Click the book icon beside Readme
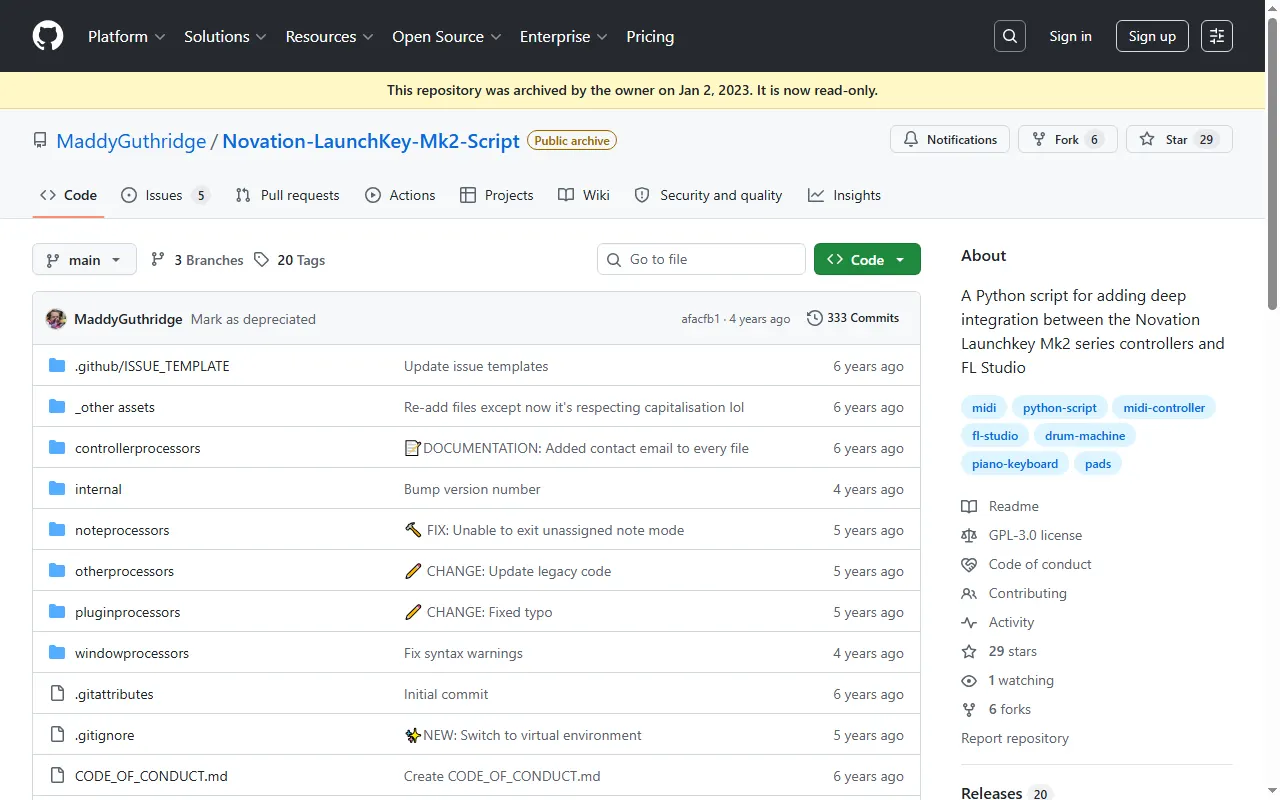This screenshot has width=1280, height=800. [969, 506]
